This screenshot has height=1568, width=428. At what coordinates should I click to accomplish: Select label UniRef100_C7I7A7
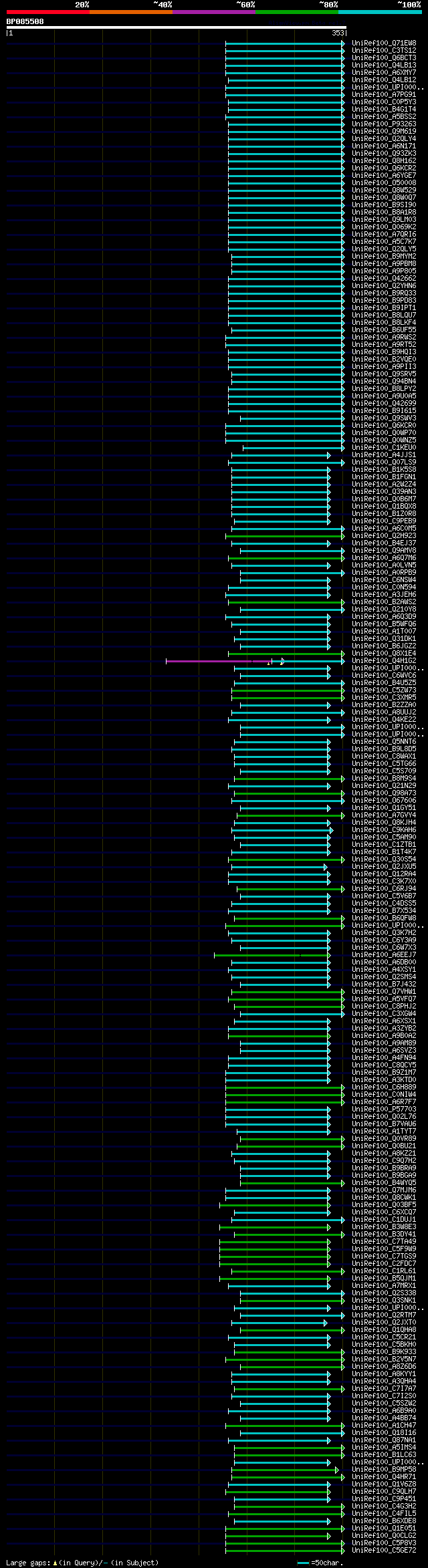click(x=384, y=1389)
